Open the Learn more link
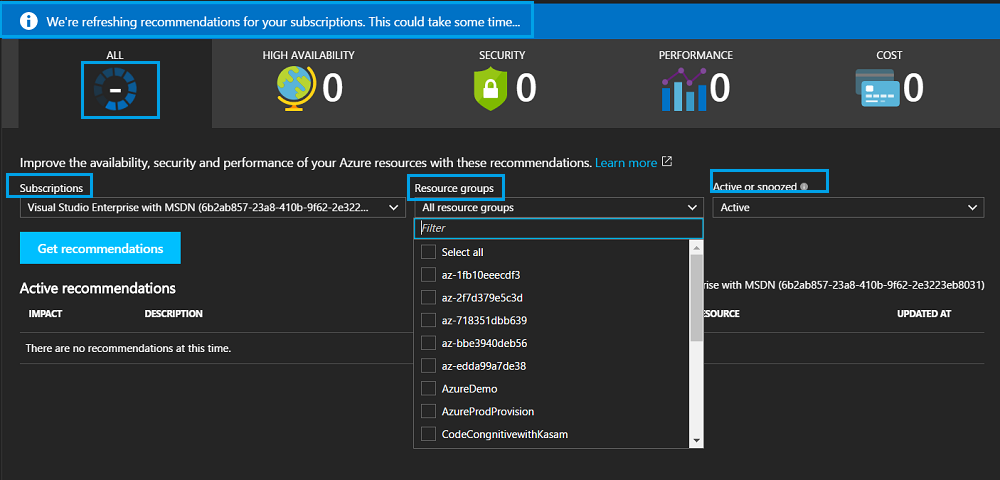 click(x=626, y=162)
